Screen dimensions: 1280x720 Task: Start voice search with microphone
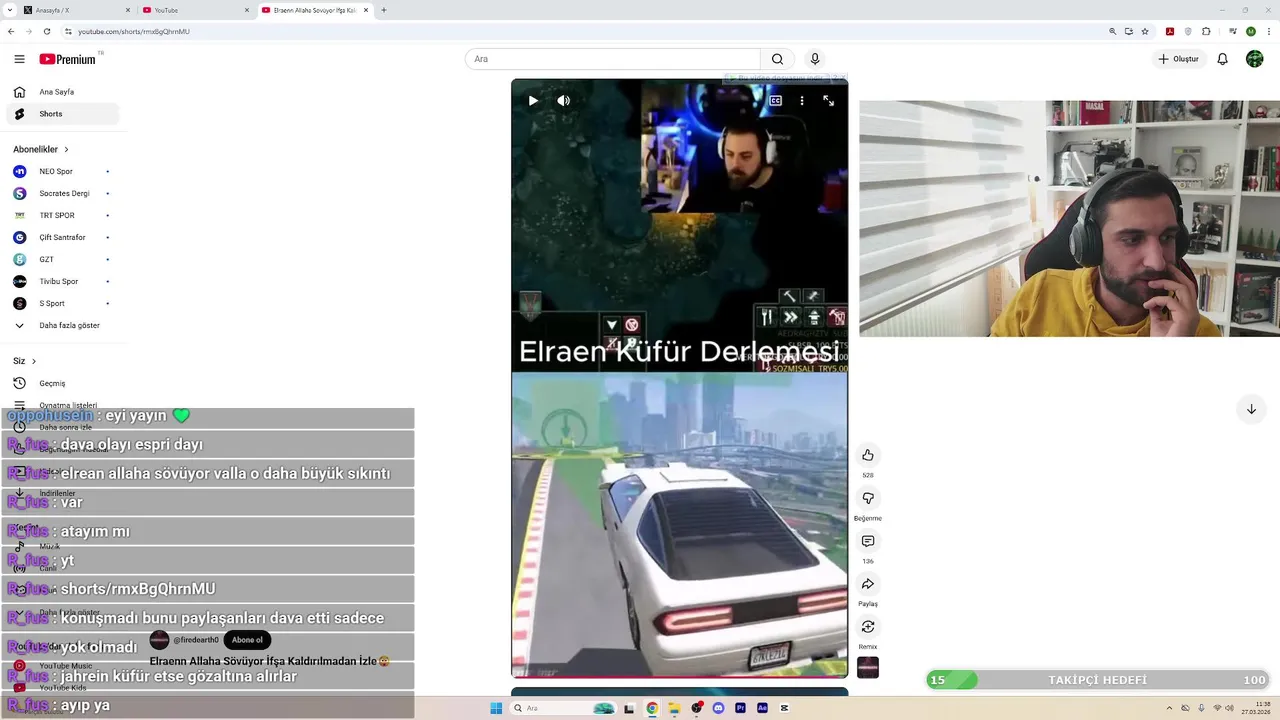pyautogui.click(x=815, y=59)
